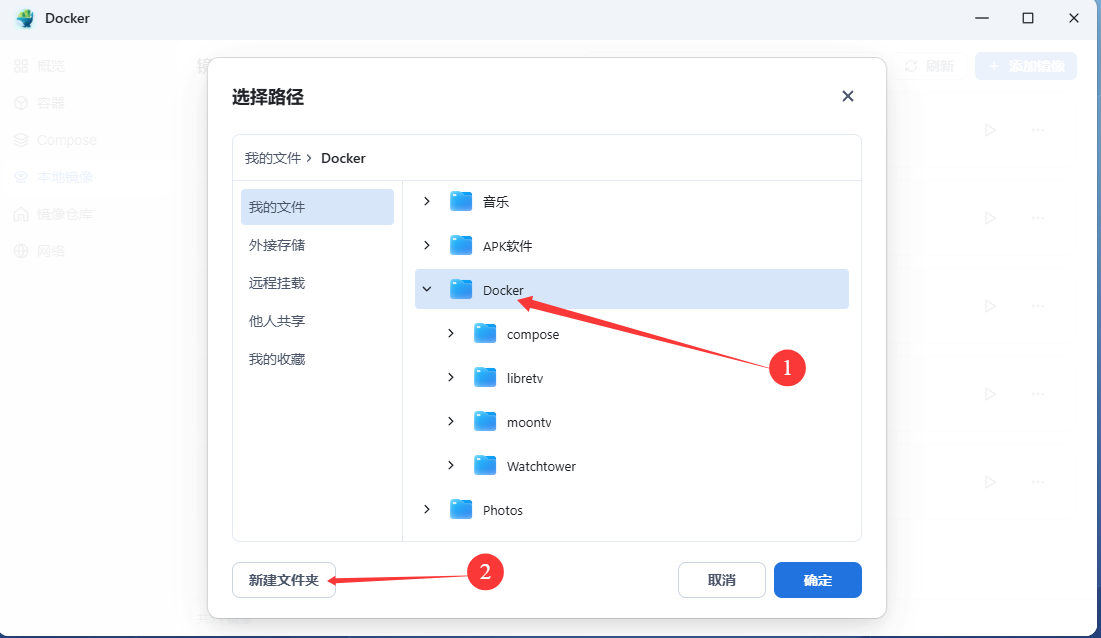Select the Docker folder row label
Screen dimensions: 1101x638
pos(503,290)
